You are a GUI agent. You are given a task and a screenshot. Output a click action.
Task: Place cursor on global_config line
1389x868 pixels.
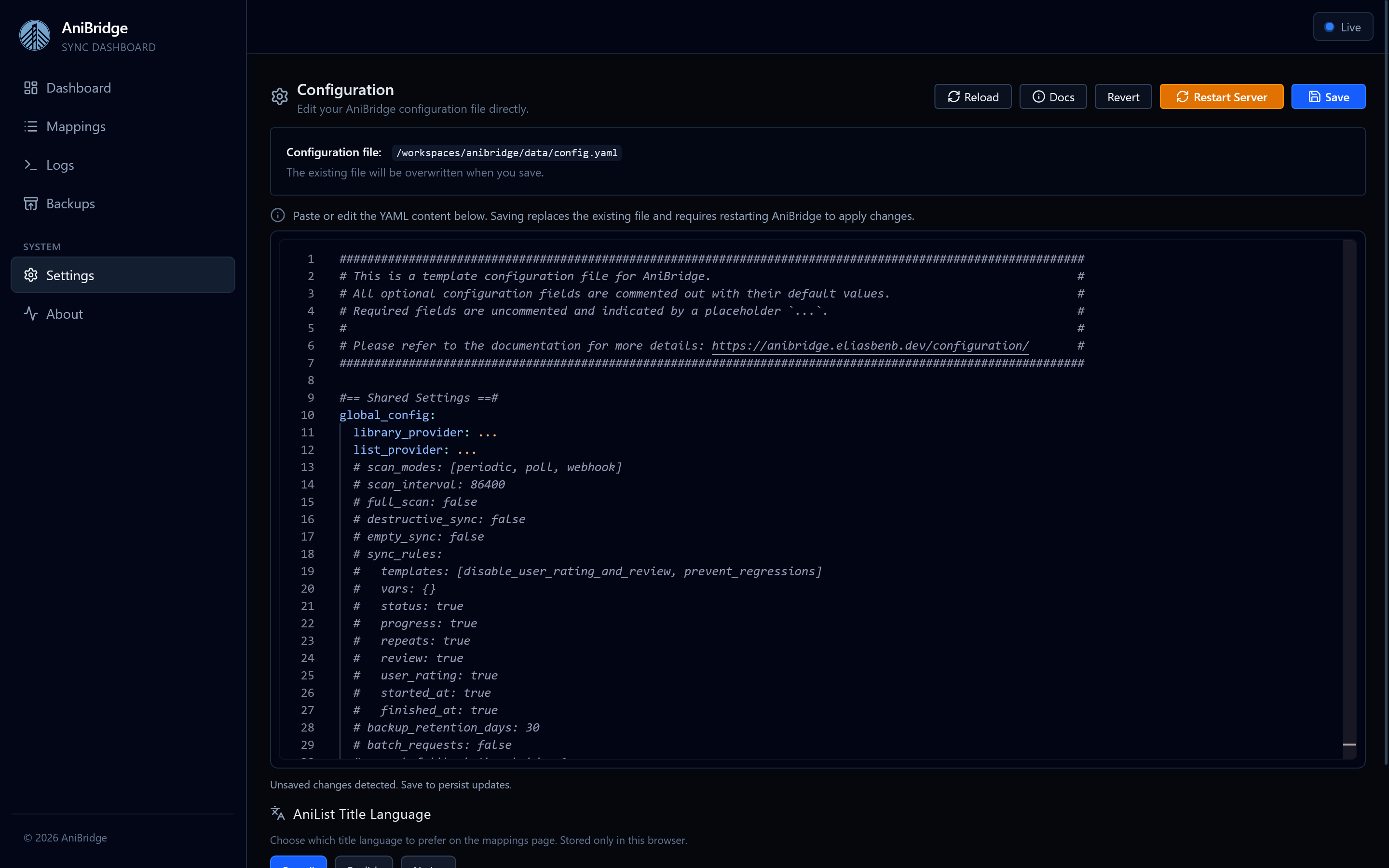[x=387, y=415]
